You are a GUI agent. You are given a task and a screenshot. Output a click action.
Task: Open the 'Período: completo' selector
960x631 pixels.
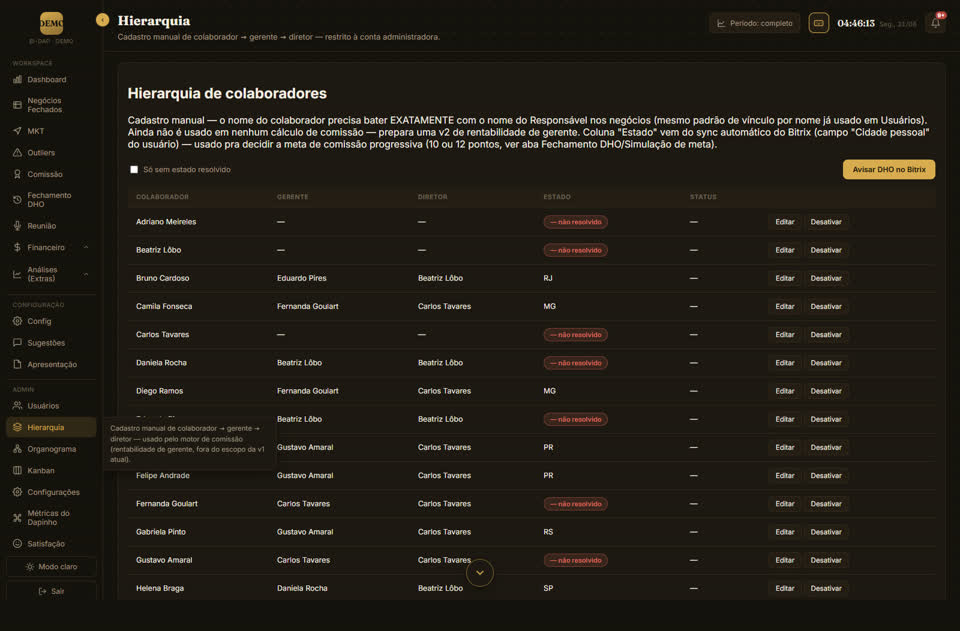tap(755, 23)
